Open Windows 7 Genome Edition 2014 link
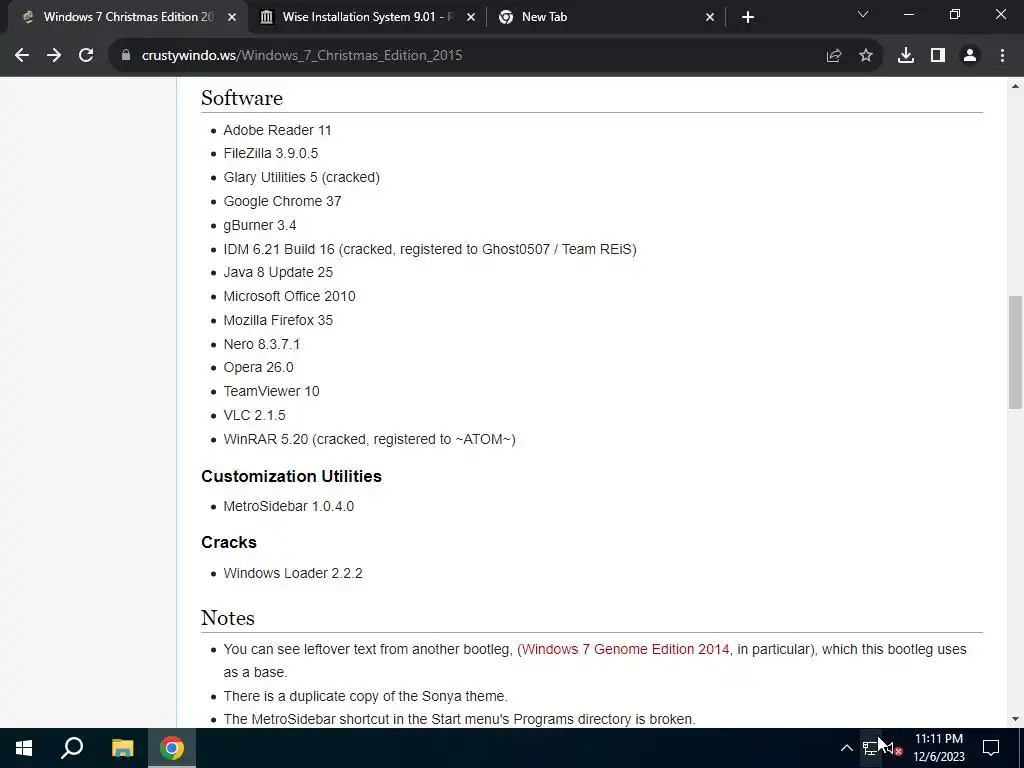The image size is (1024, 768). click(625, 649)
